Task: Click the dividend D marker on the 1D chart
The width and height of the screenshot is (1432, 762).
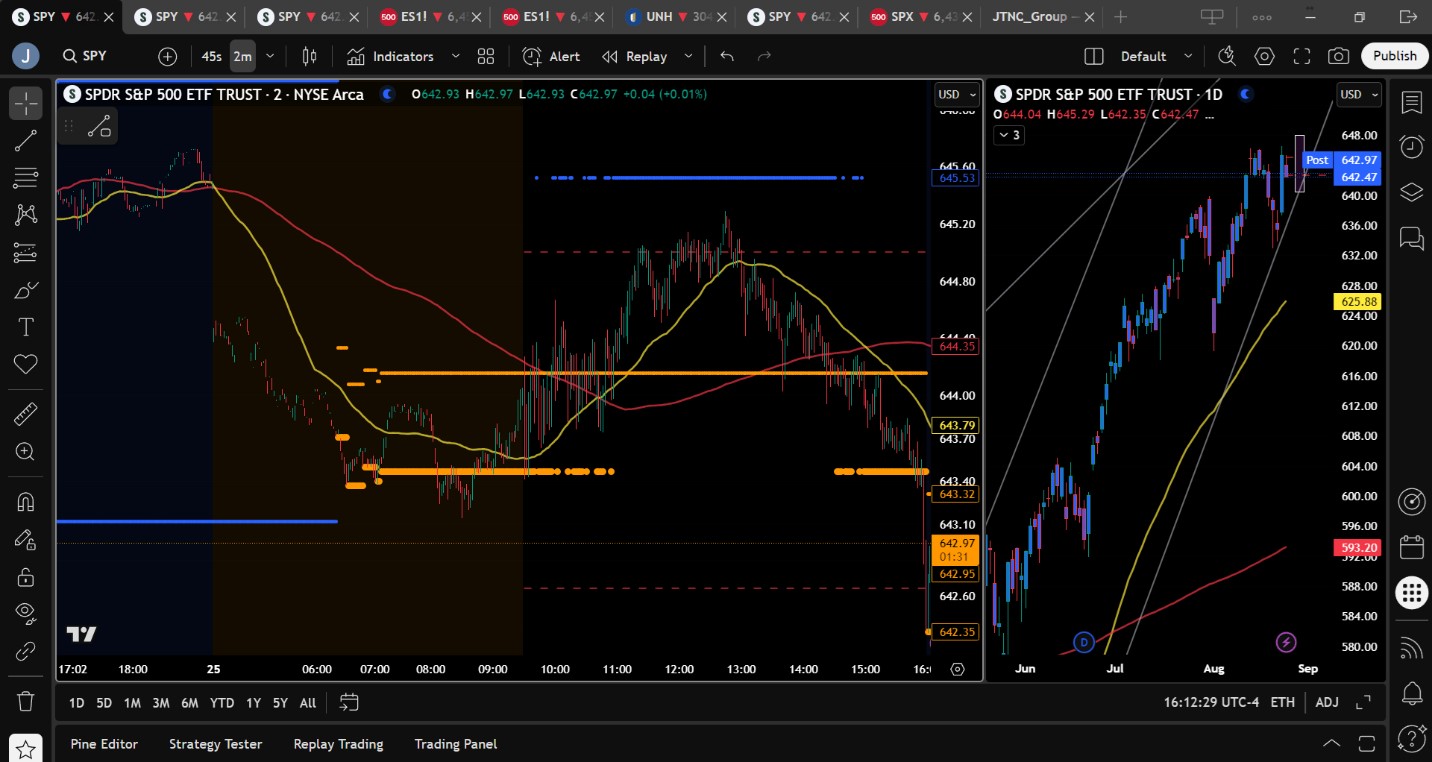Action: [1084, 642]
